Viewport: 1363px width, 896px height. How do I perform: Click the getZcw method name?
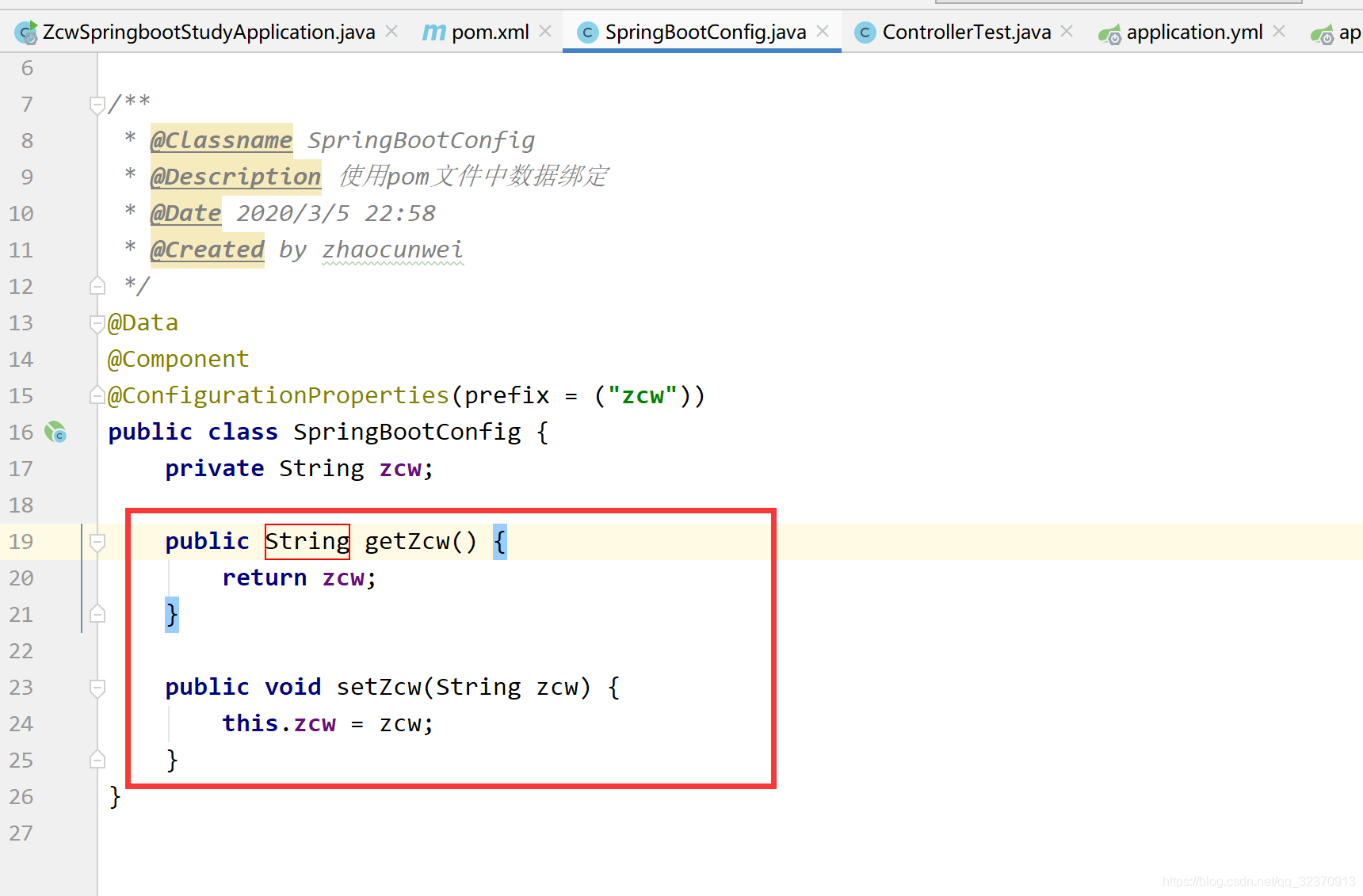click(x=407, y=542)
